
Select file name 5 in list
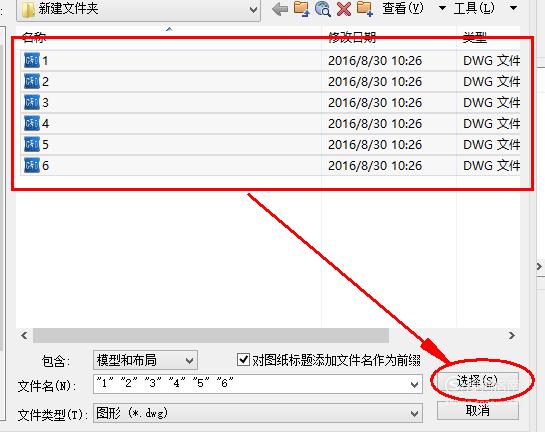click(46, 145)
